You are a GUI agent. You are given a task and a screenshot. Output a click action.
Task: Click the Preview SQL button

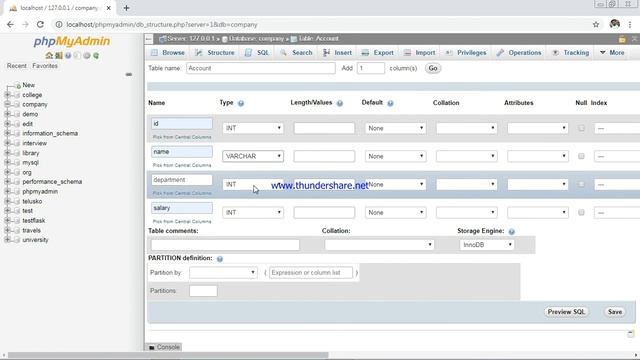[566, 312]
